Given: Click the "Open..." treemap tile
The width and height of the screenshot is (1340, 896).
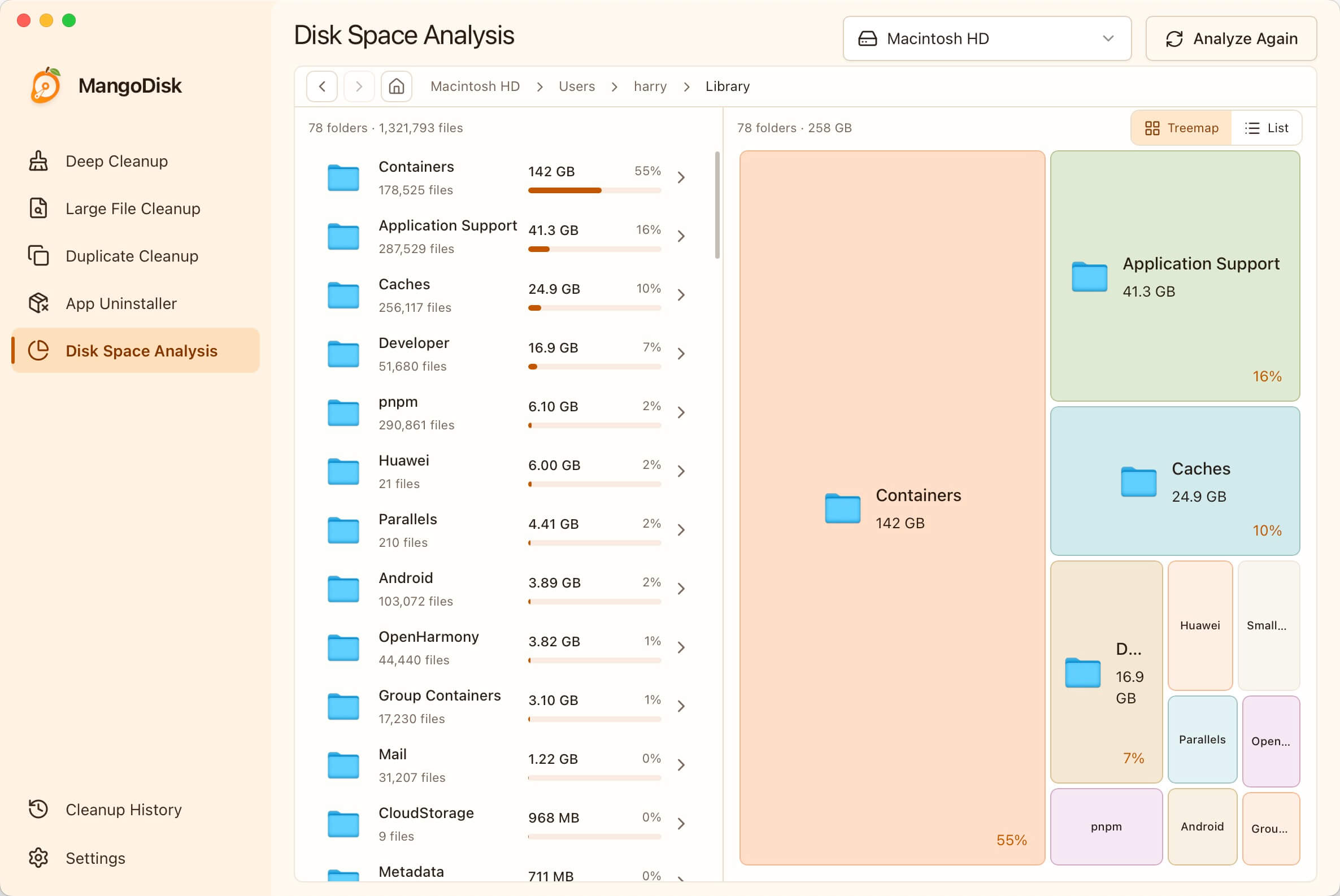Looking at the screenshot, I should tap(1271, 741).
